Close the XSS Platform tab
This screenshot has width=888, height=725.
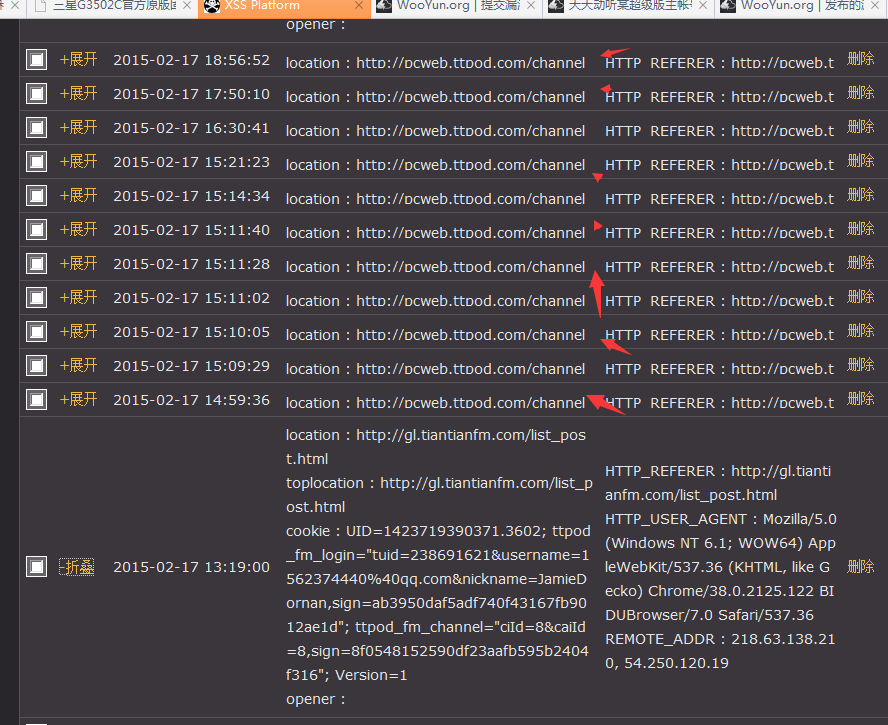point(358,6)
